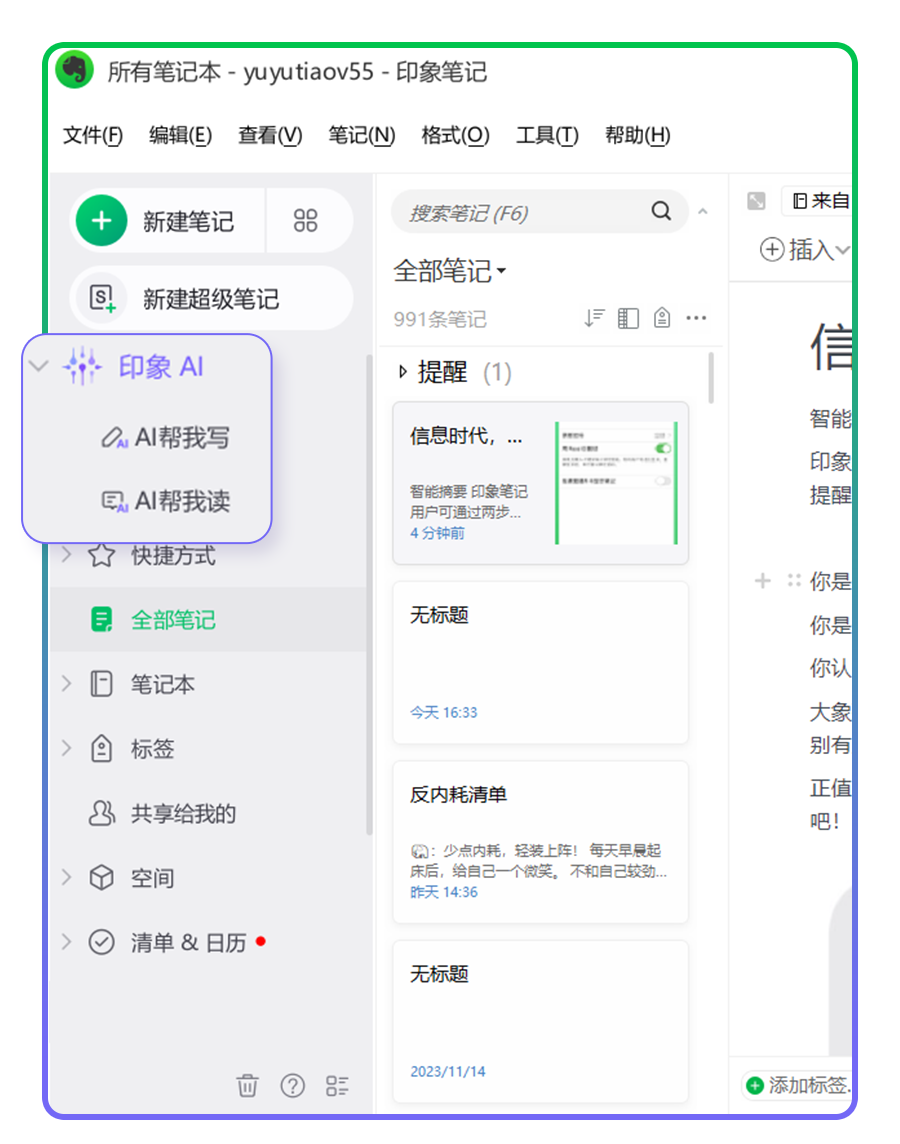Open the 全部笔记 dropdown in note list
Viewport: 900px width, 1144px height.
point(450,271)
